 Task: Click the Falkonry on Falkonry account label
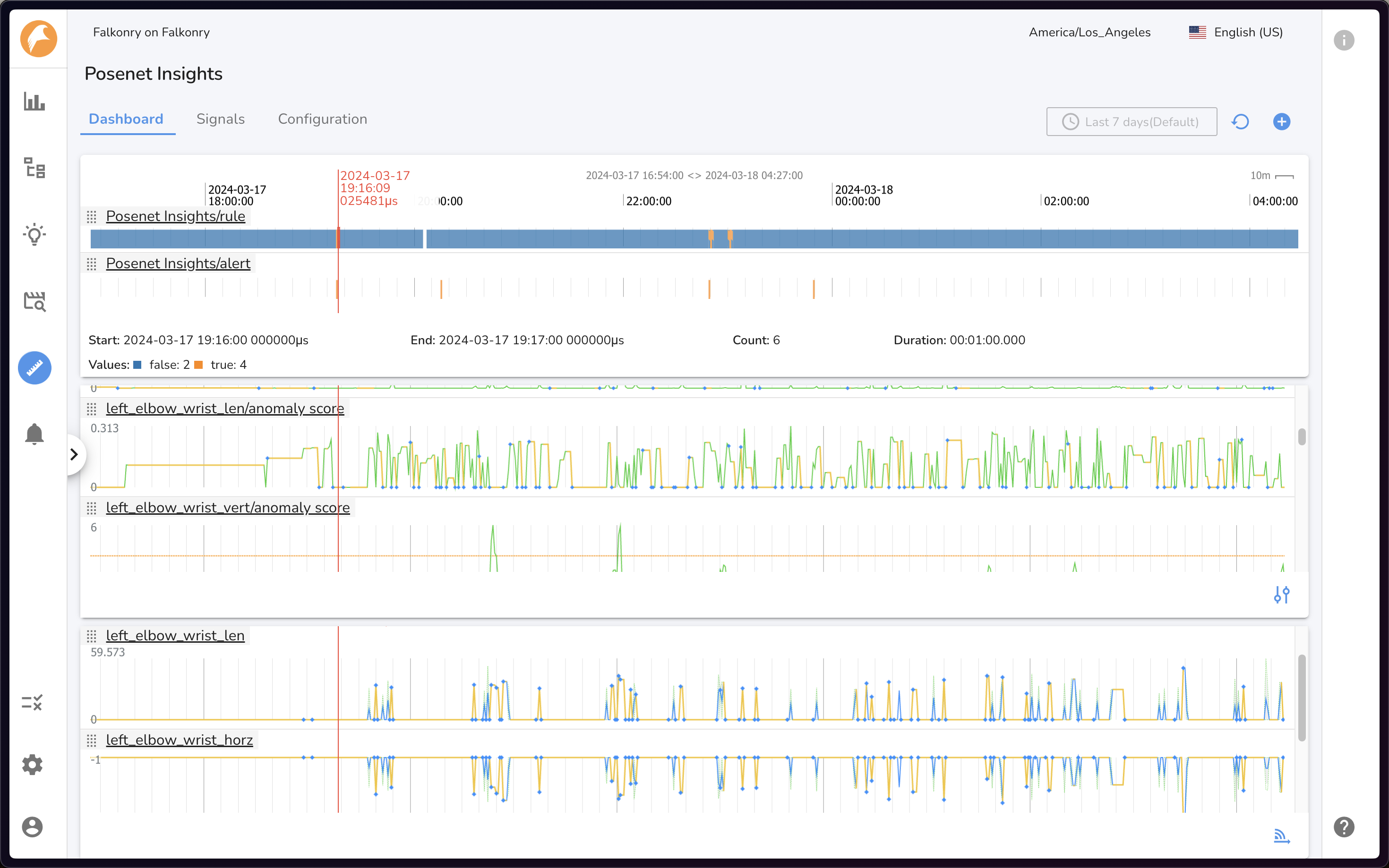[x=151, y=32]
